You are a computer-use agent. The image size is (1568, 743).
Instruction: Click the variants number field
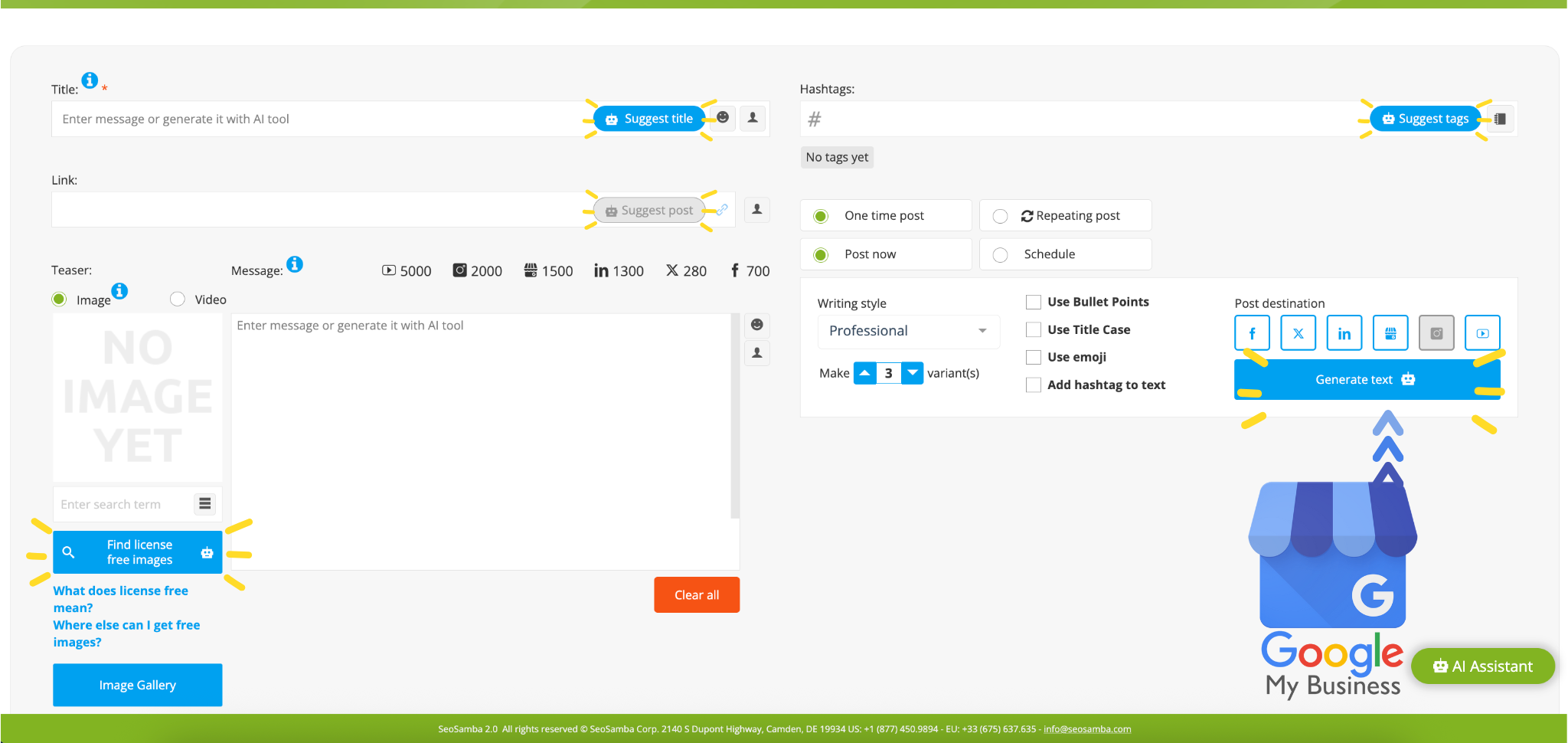(x=889, y=373)
